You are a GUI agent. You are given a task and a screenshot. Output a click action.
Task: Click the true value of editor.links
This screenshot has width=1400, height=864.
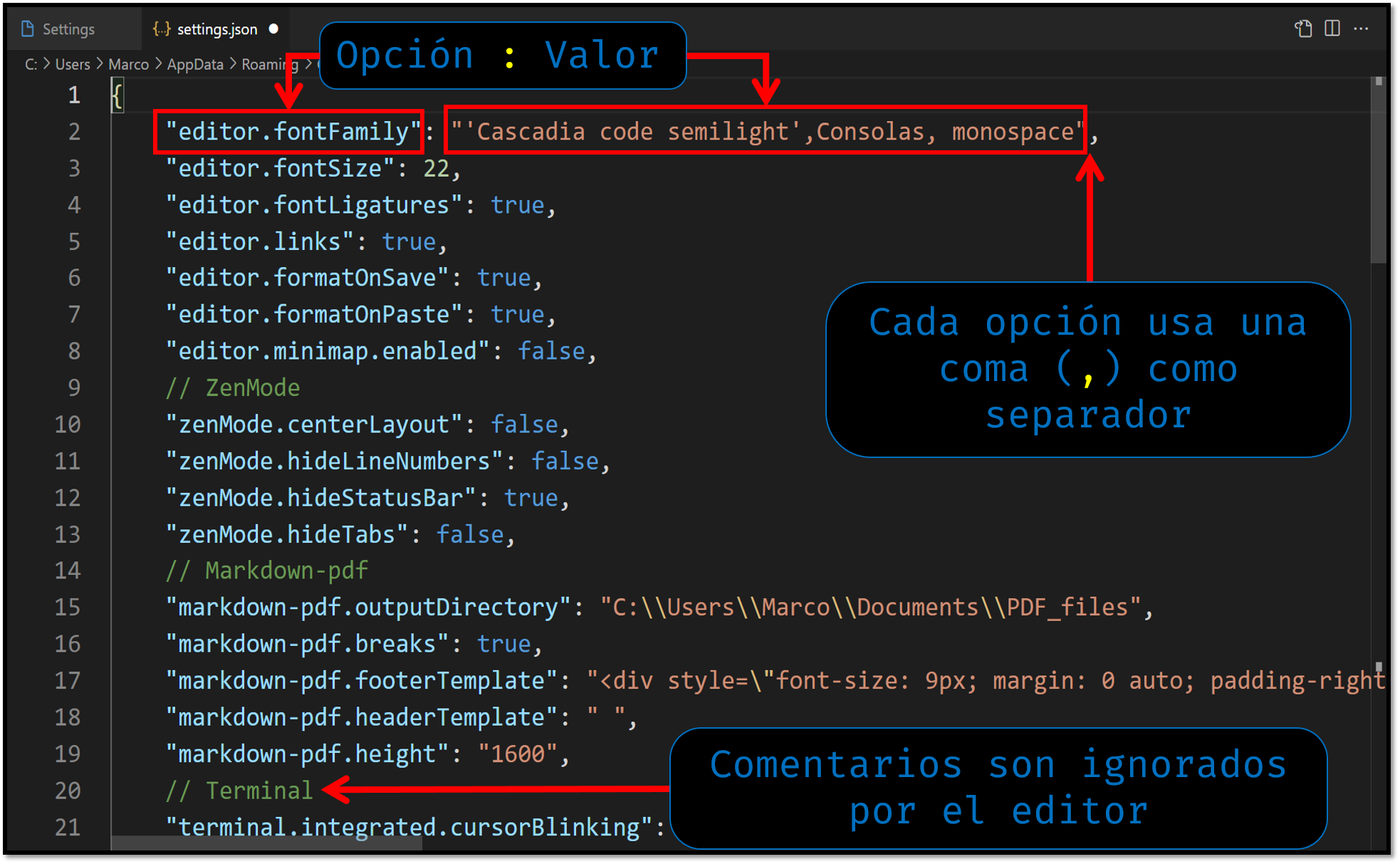tap(409, 242)
